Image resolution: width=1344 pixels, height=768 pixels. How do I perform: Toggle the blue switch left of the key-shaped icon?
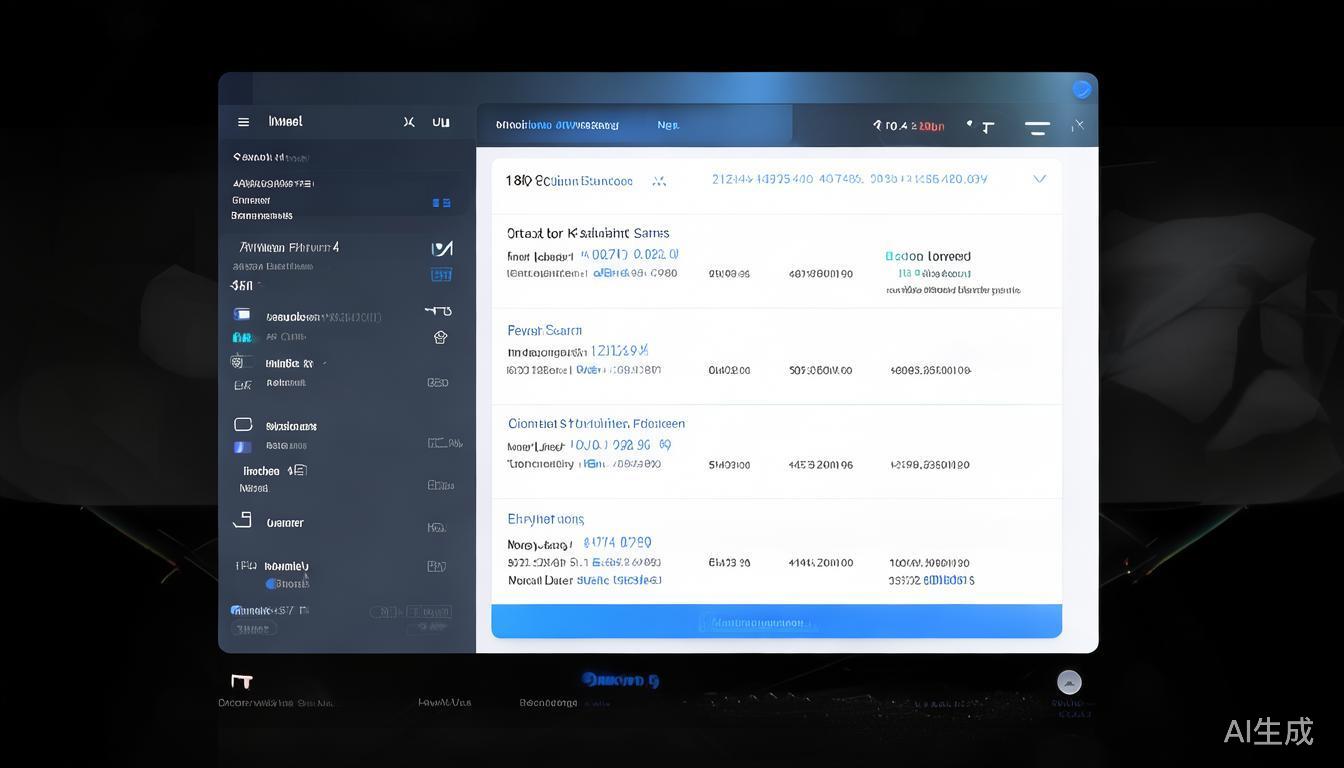tap(242, 314)
